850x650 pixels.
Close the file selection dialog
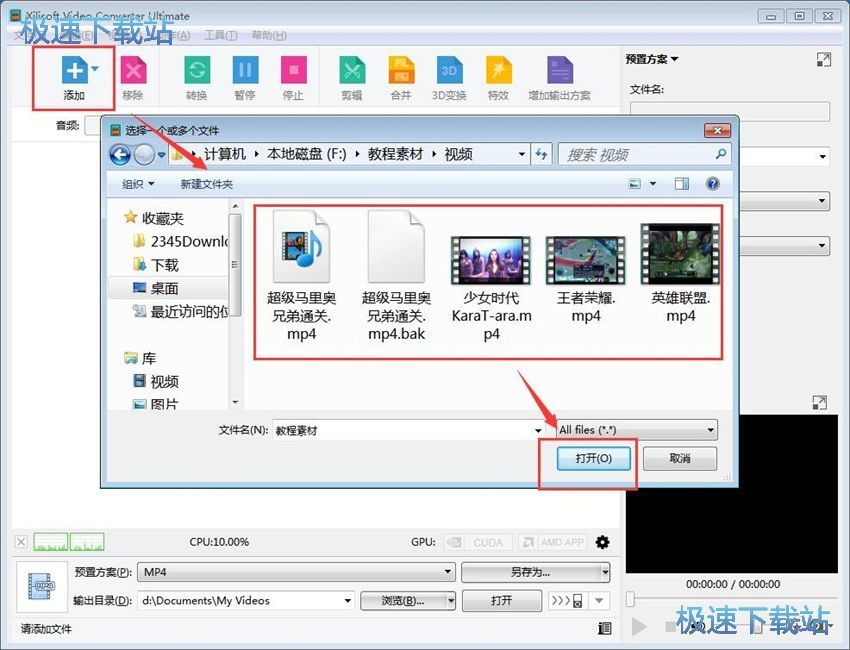[717, 131]
